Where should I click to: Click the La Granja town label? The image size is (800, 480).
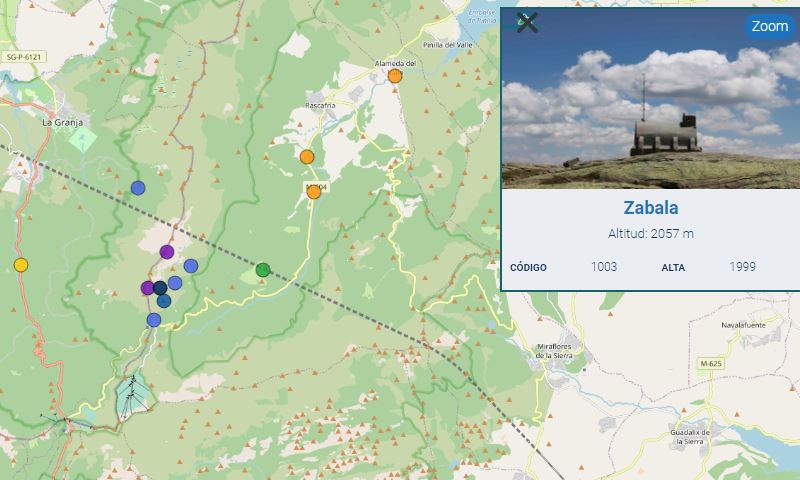(60, 122)
